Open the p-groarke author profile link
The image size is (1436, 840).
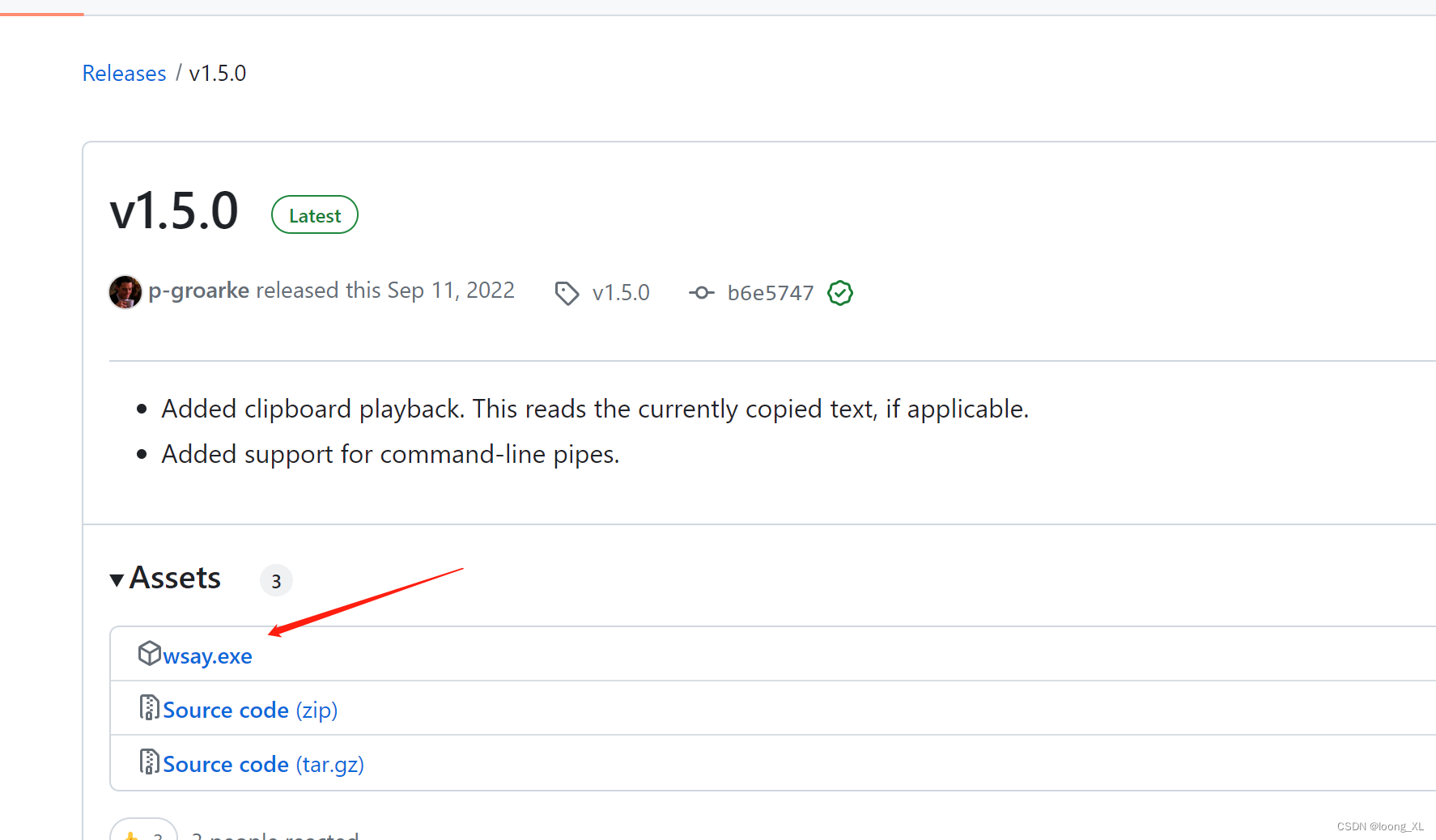coord(198,291)
